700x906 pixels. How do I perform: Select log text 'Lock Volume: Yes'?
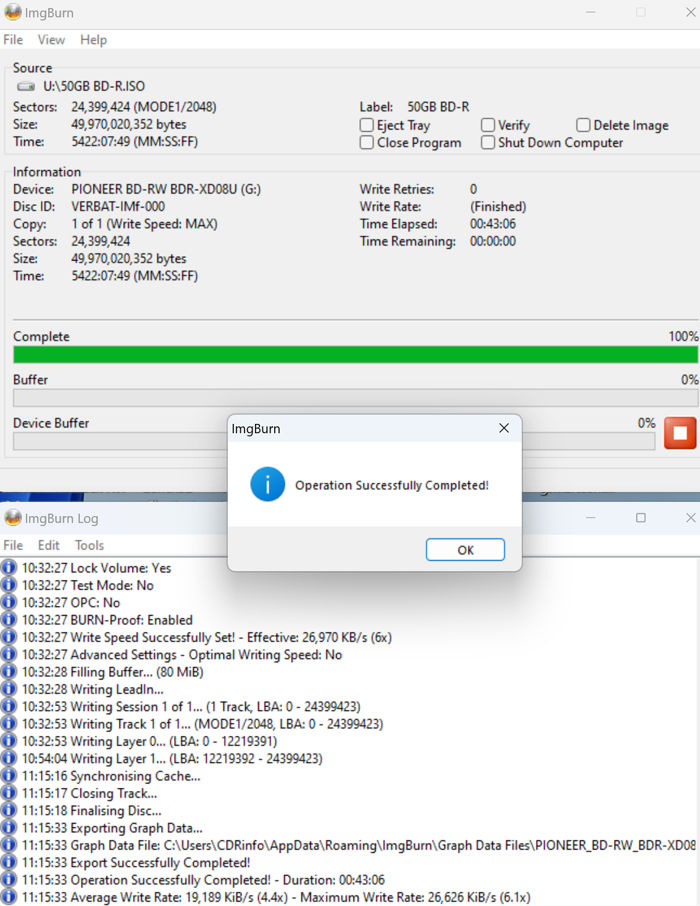(121, 568)
